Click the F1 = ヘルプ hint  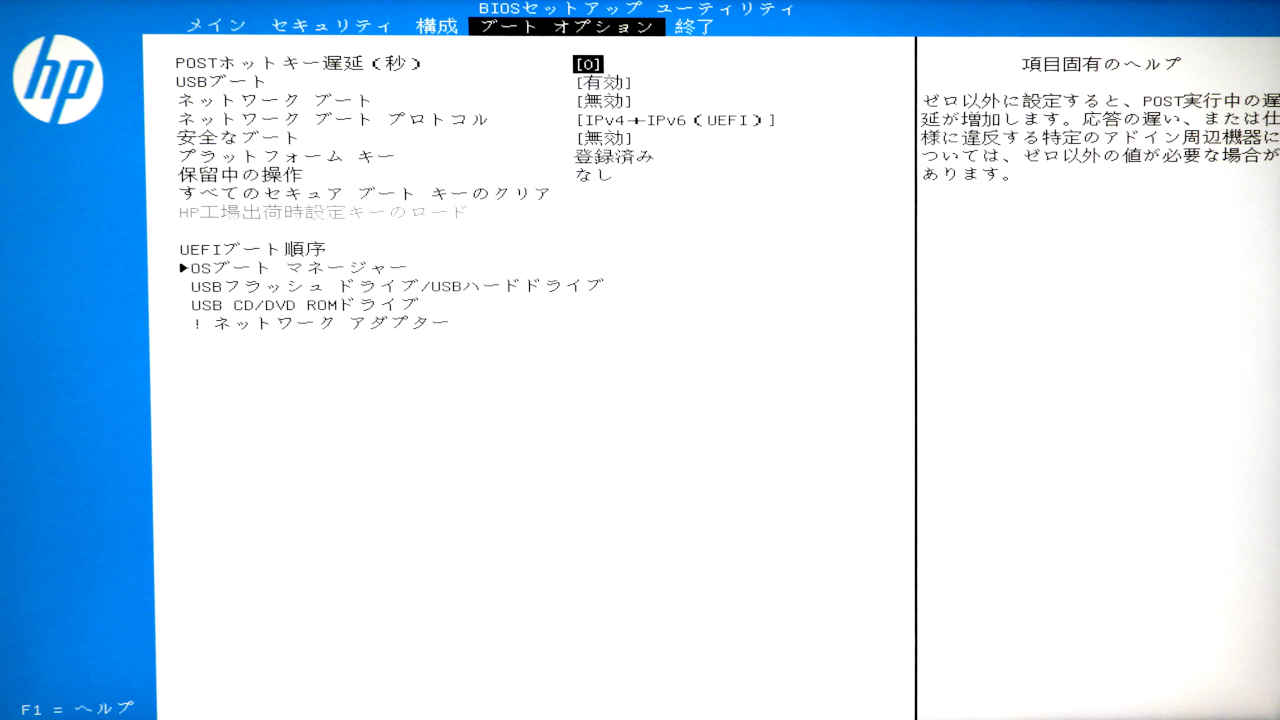(77, 708)
